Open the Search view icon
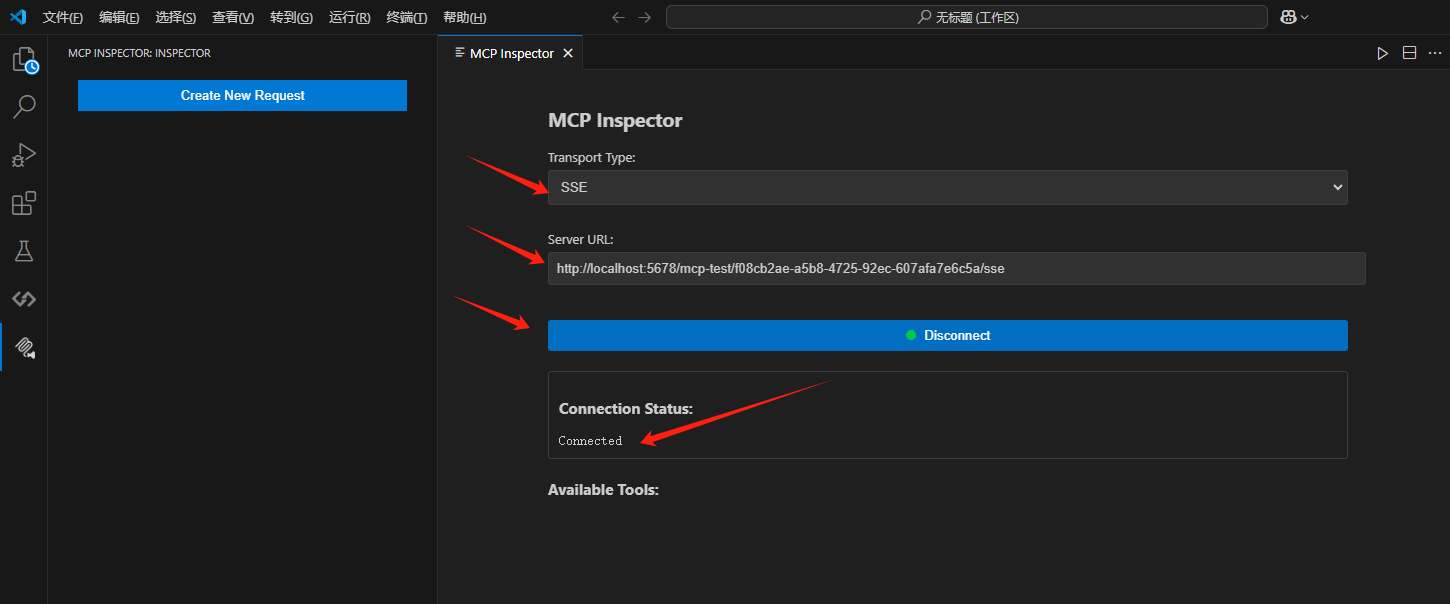1450x604 pixels. coord(24,106)
